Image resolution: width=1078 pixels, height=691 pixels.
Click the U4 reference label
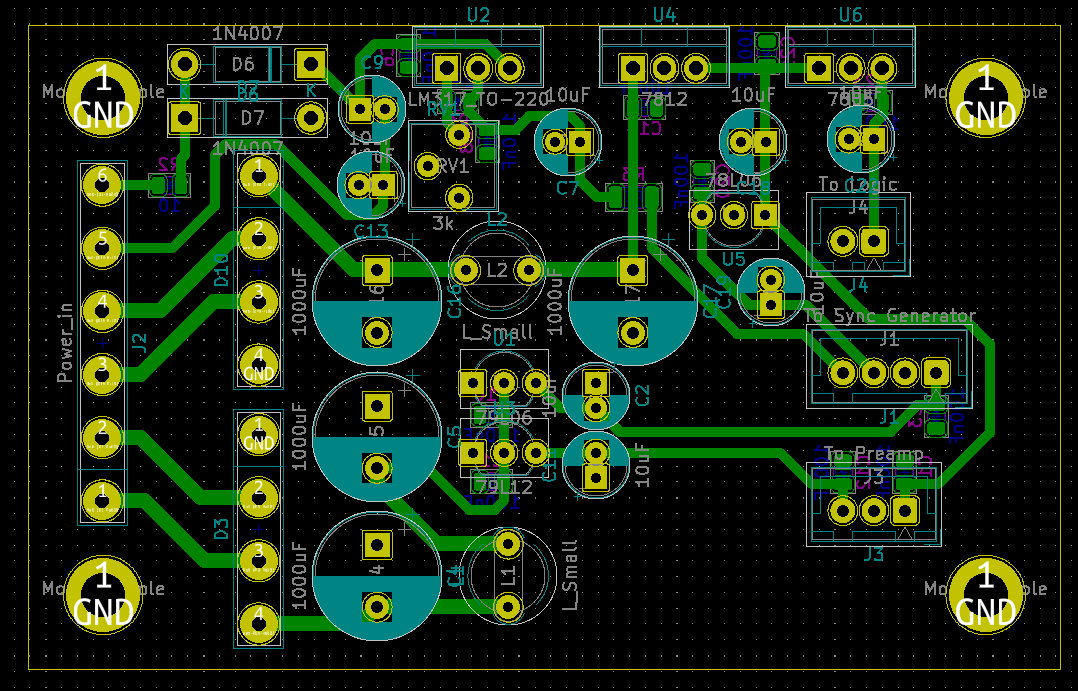[664, 15]
